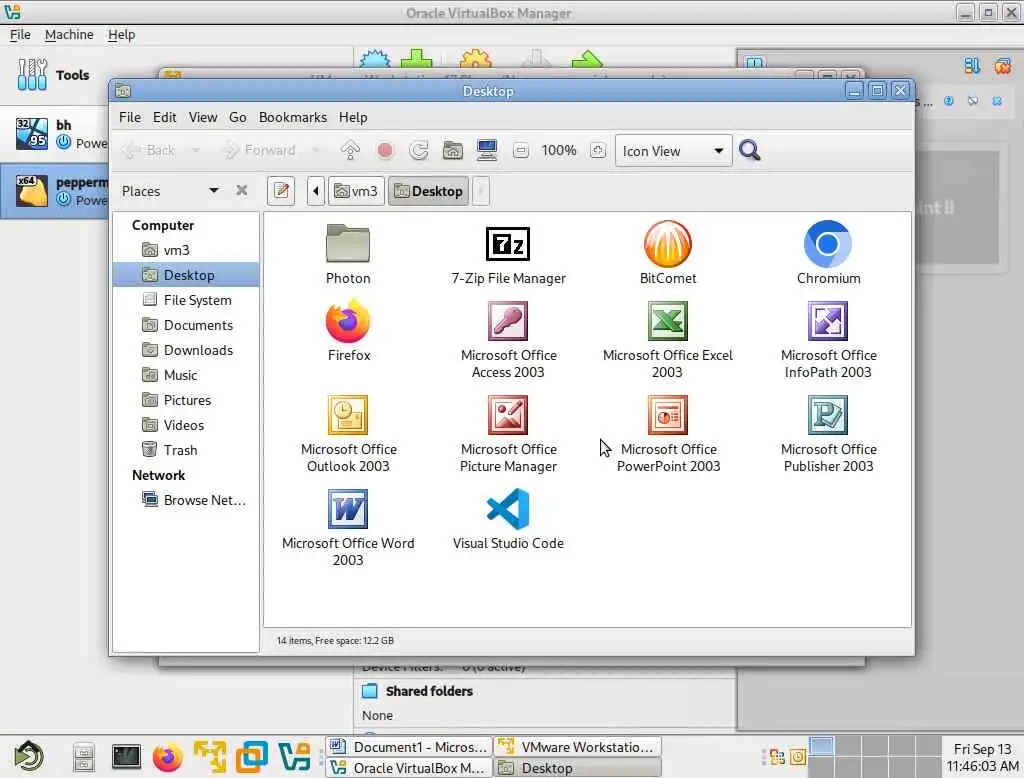This screenshot has height=778, width=1024.
Task: Select Microsoft Office Outlook 2003 icon
Action: [347, 415]
